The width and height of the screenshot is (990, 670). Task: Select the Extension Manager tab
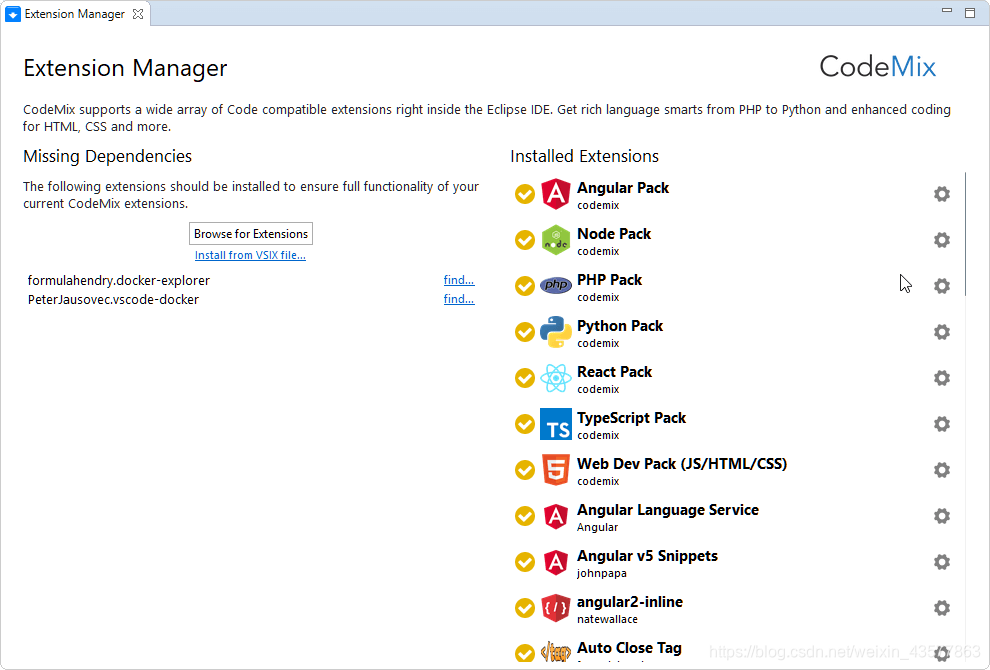75,14
